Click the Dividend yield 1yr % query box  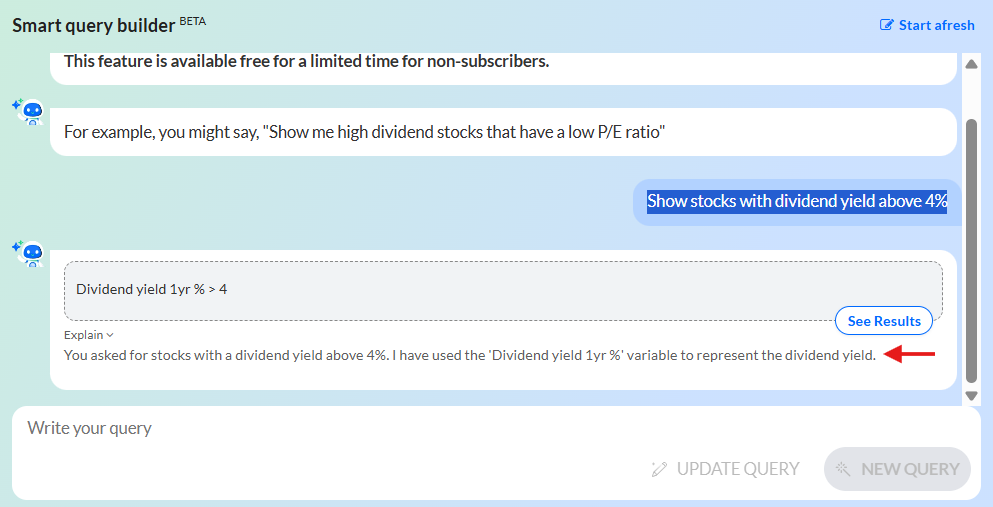[503, 291]
